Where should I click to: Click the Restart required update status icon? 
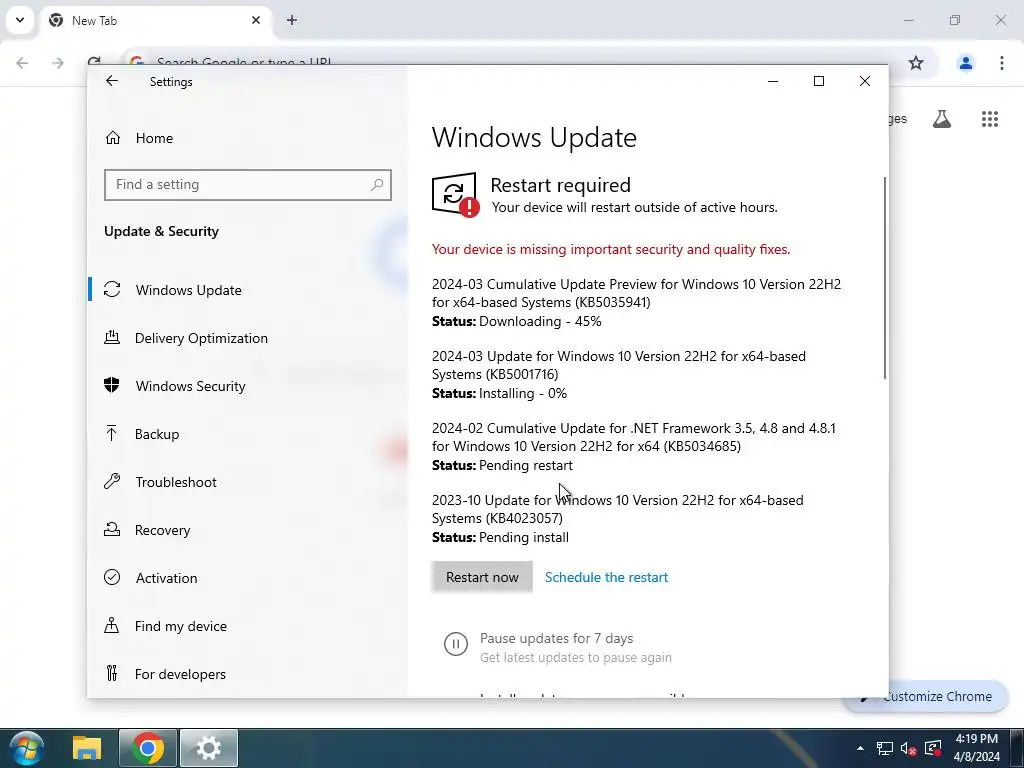(x=455, y=194)
